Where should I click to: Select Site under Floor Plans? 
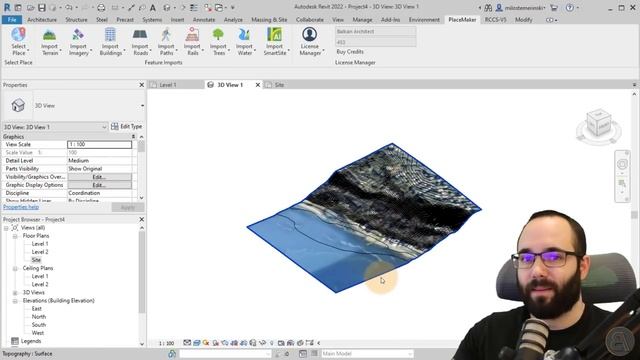[36, 260]
